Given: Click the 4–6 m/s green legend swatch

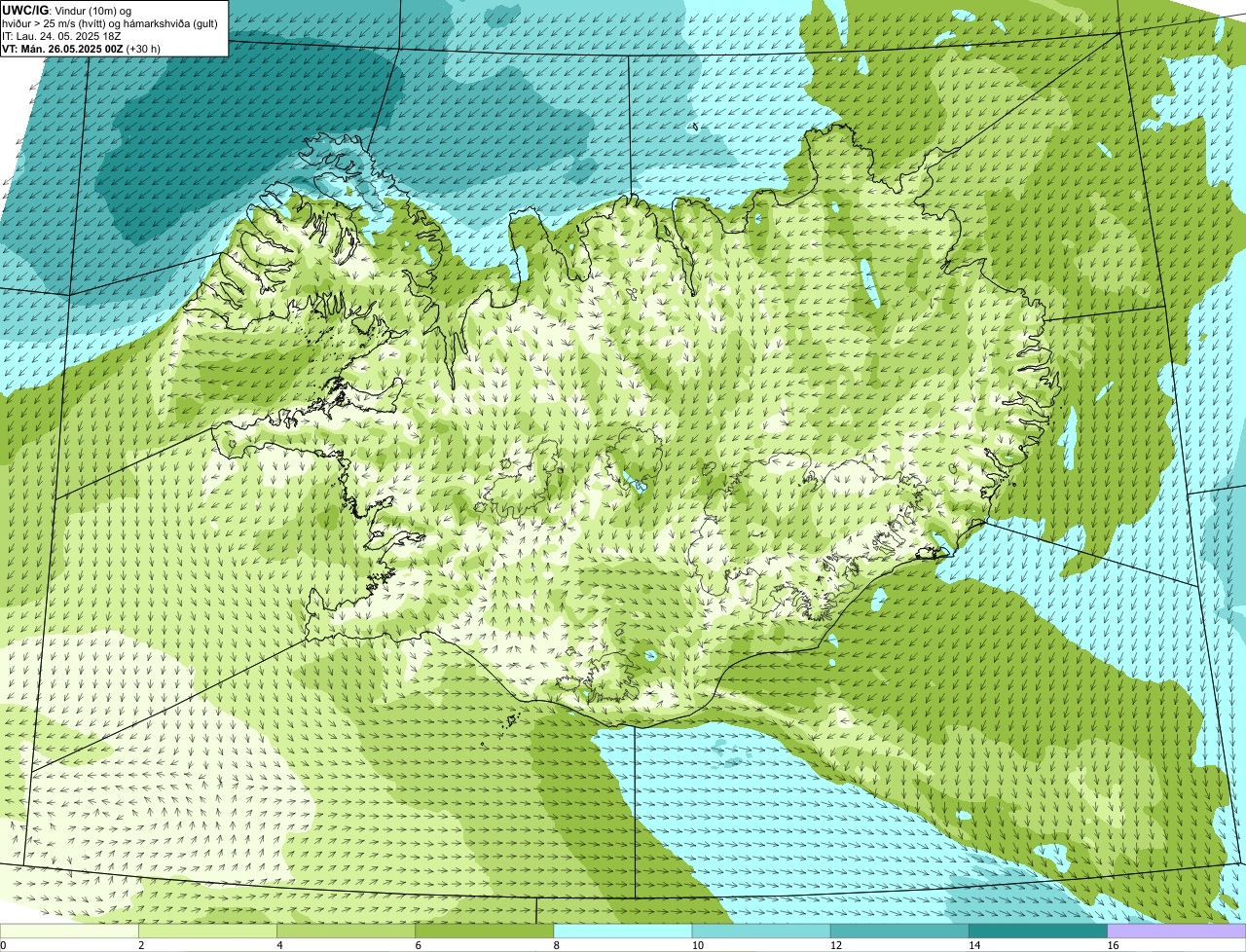Looking at the screenshot, I should [346, 931].
